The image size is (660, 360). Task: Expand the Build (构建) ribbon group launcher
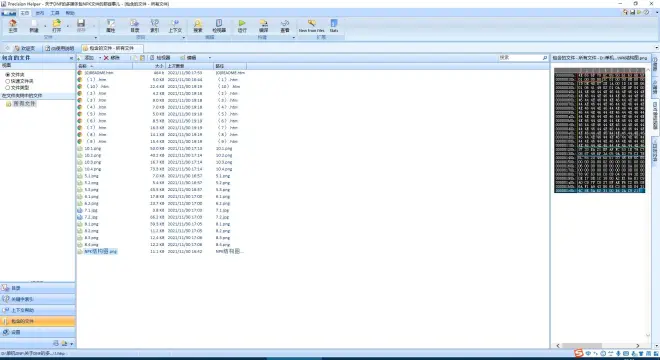(293, 37)
